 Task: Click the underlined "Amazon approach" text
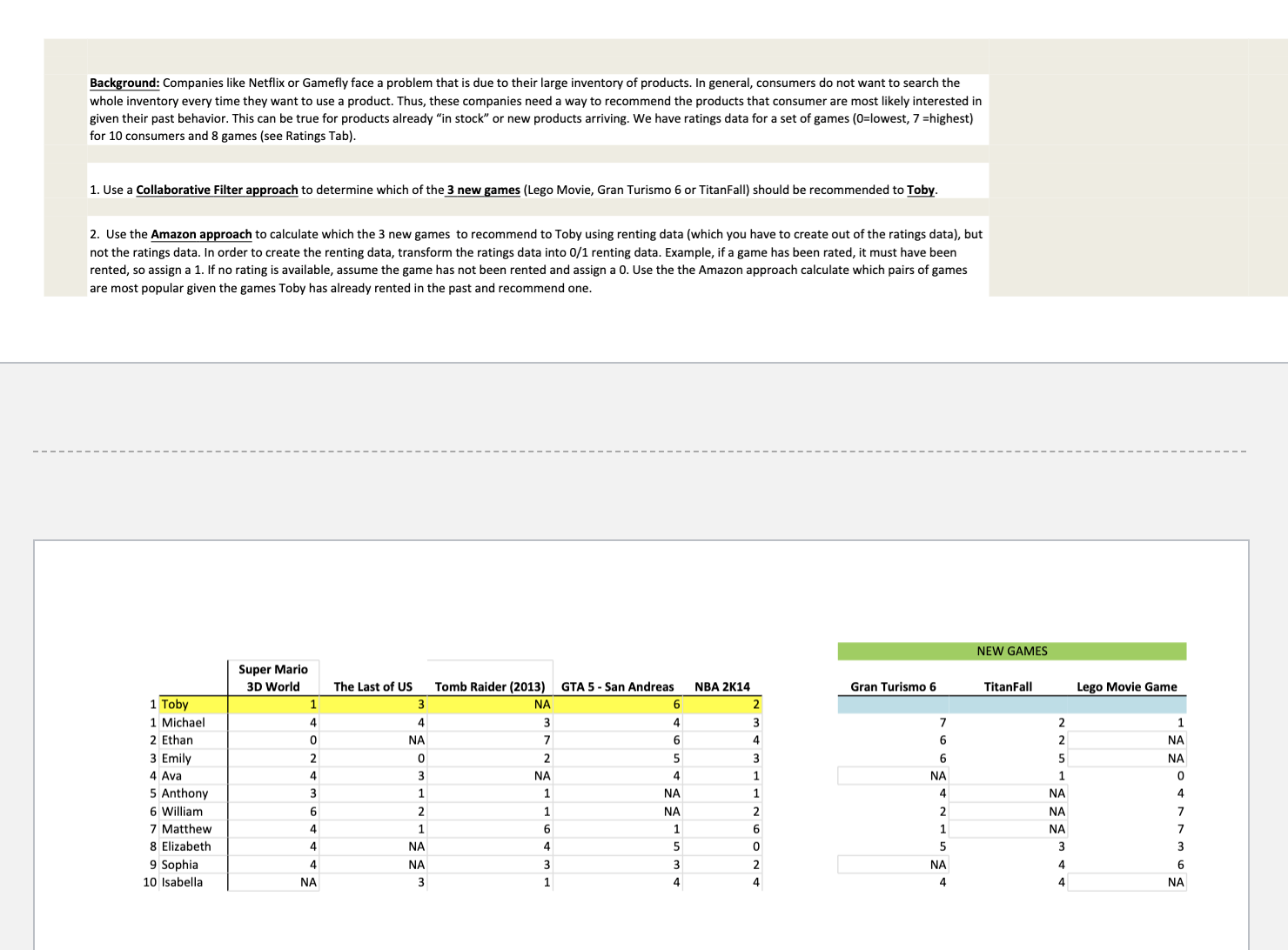pos(201,234)
